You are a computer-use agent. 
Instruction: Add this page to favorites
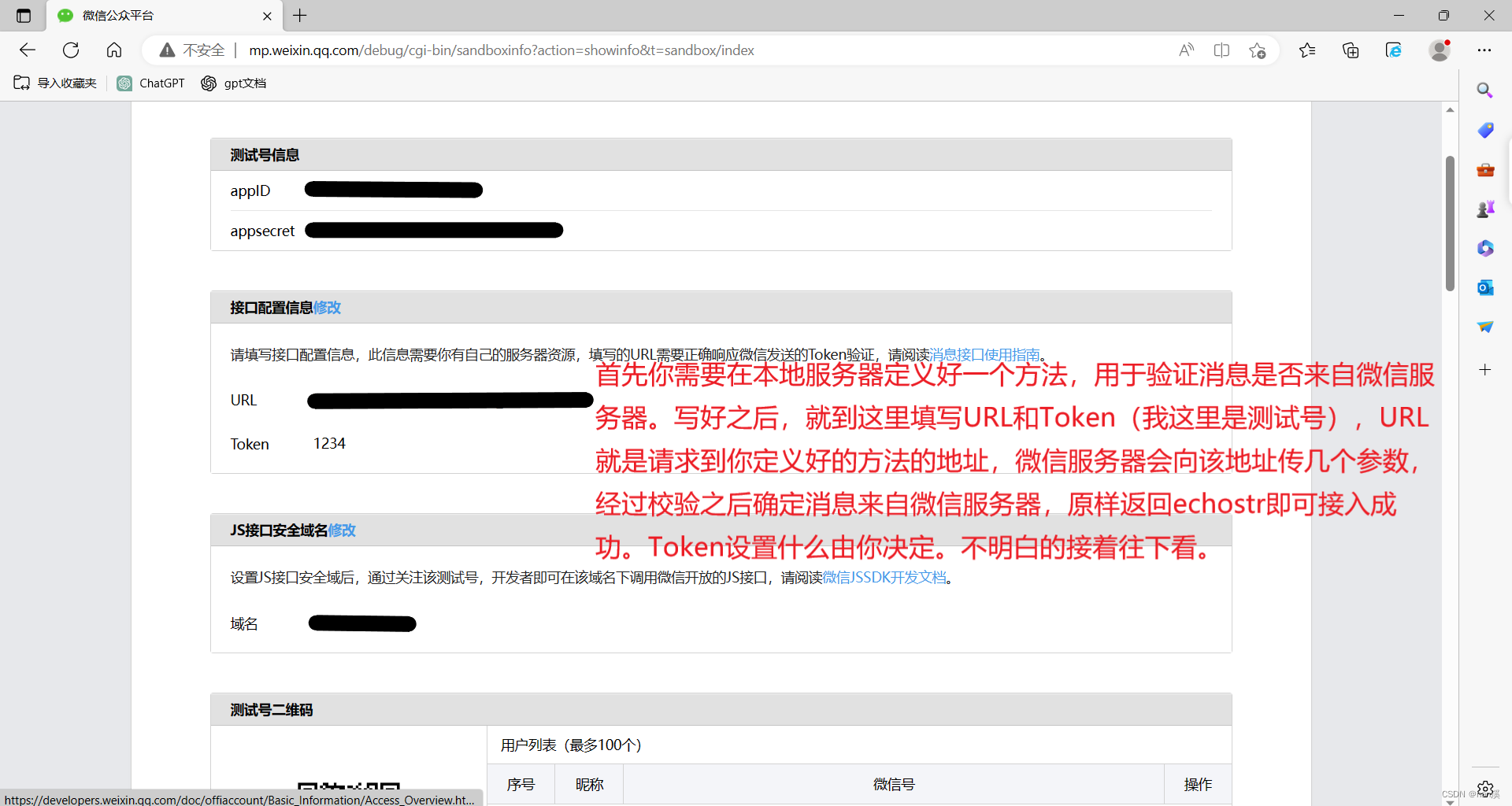click(x=1258, y=50)
